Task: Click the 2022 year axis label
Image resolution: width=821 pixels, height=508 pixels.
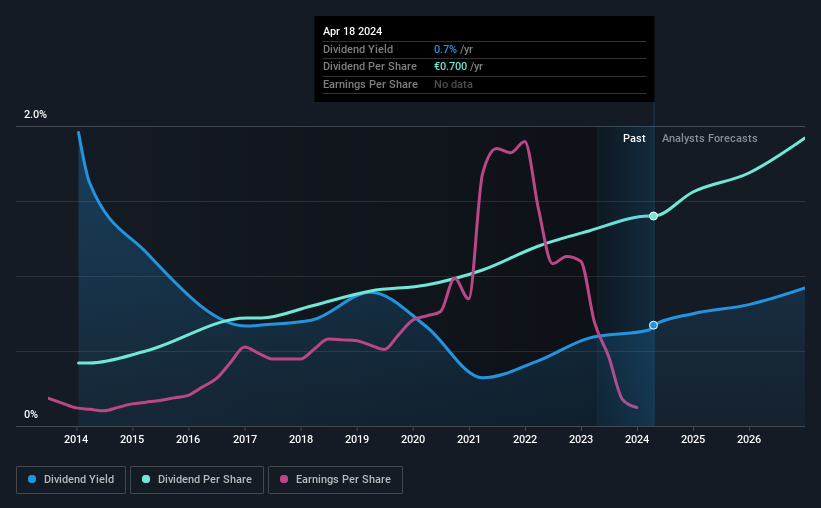Action: 525,439
